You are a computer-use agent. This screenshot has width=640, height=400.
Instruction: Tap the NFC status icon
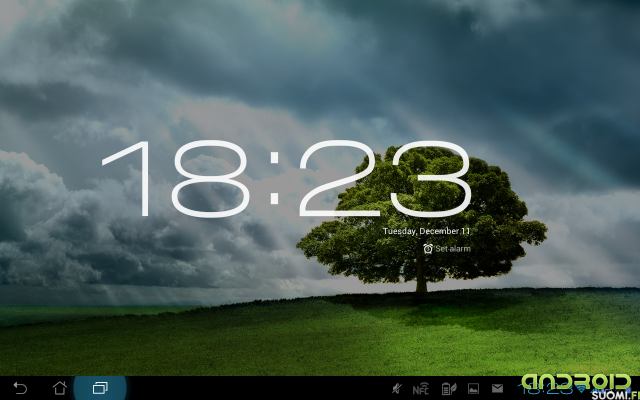coord(421,389)
